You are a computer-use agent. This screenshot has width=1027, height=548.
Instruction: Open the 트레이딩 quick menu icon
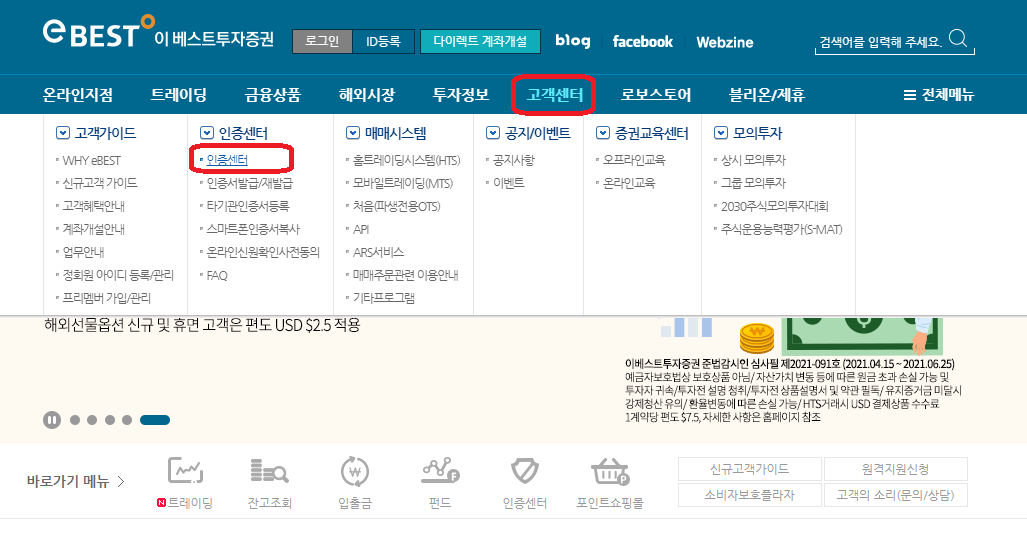click(x=185, y=471)
